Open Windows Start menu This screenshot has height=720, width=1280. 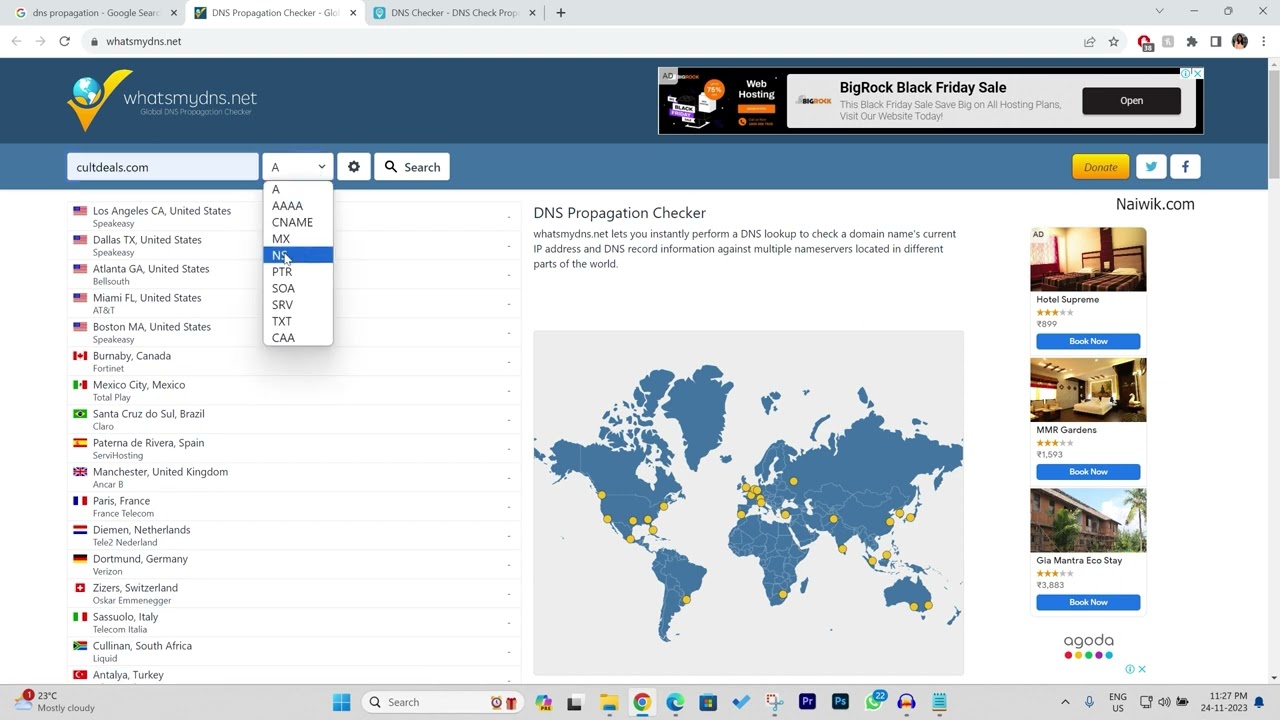tap(341, 702)
